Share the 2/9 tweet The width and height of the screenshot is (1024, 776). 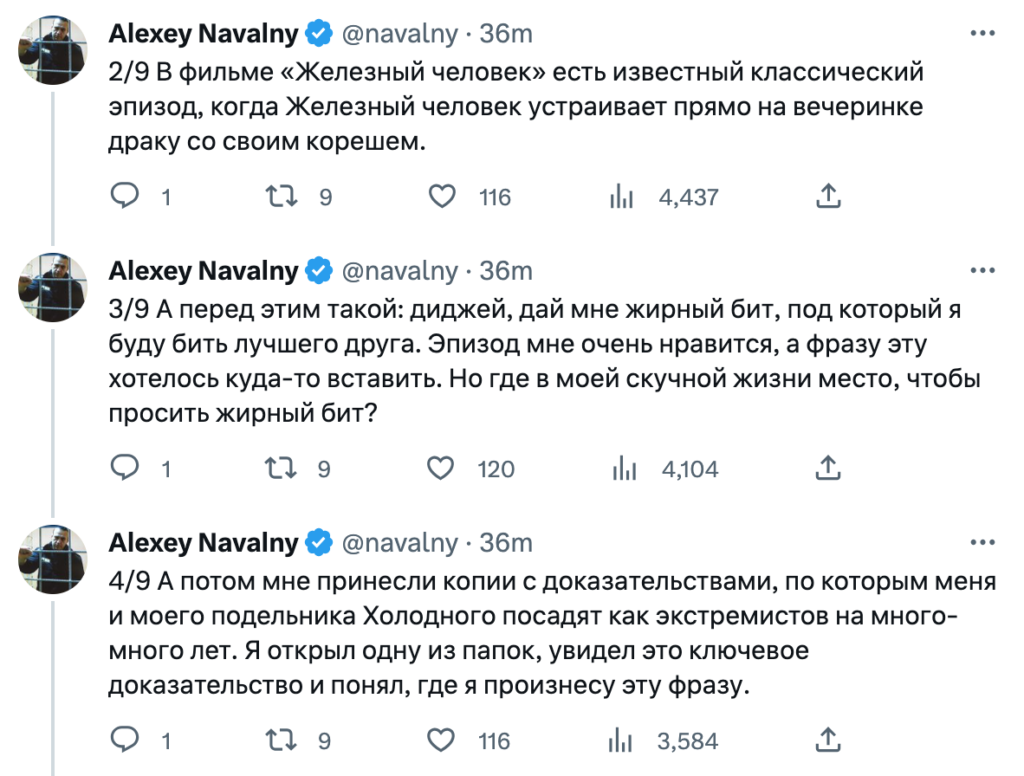tap(828, 197)
